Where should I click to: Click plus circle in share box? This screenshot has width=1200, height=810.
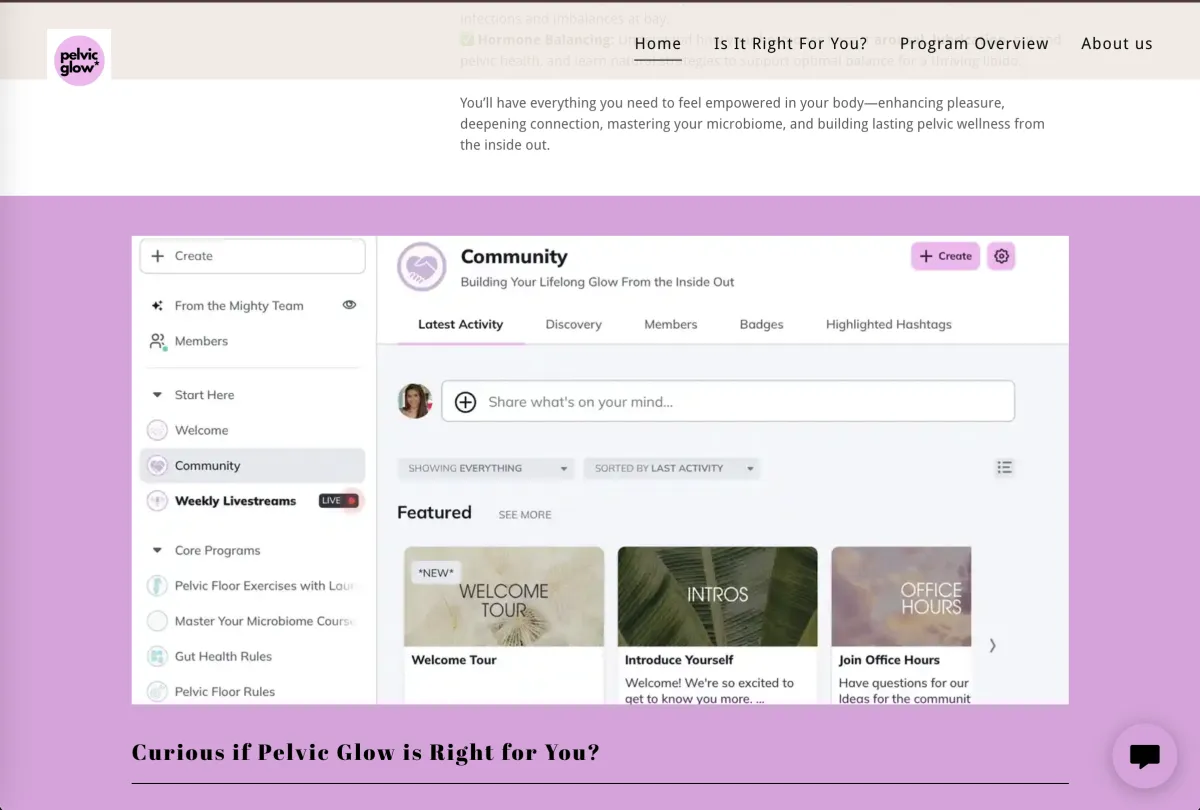465,402
